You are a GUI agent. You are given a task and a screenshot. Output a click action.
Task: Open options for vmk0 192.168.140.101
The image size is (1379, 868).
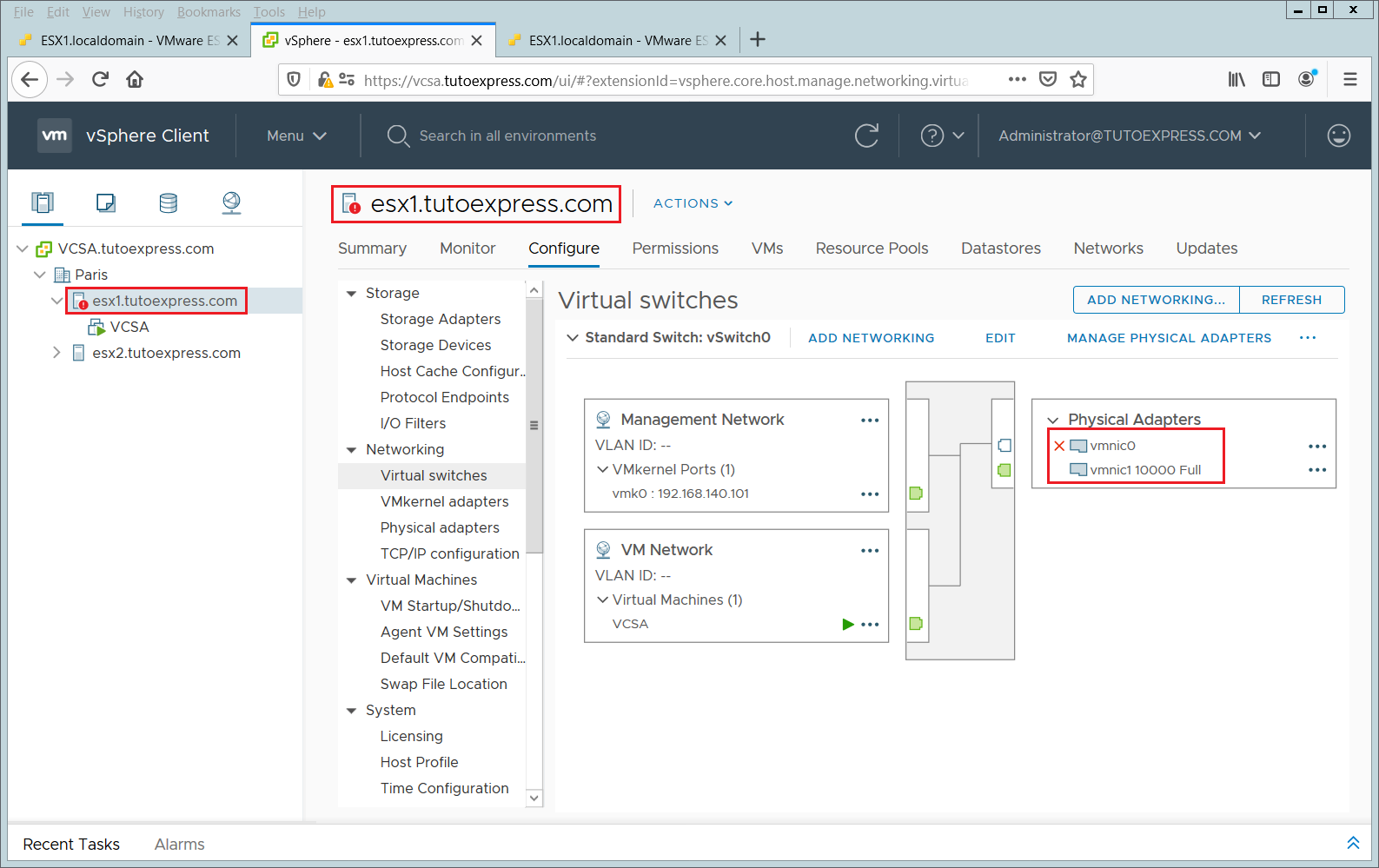point(870,494)
